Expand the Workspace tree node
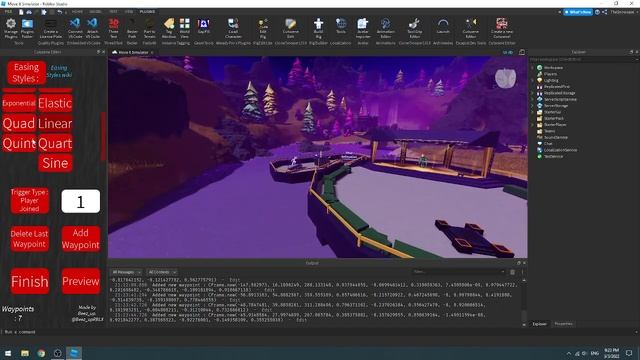The height and width of the screenshot is (360, 640). pyautogui.click(x=532, y=68)
